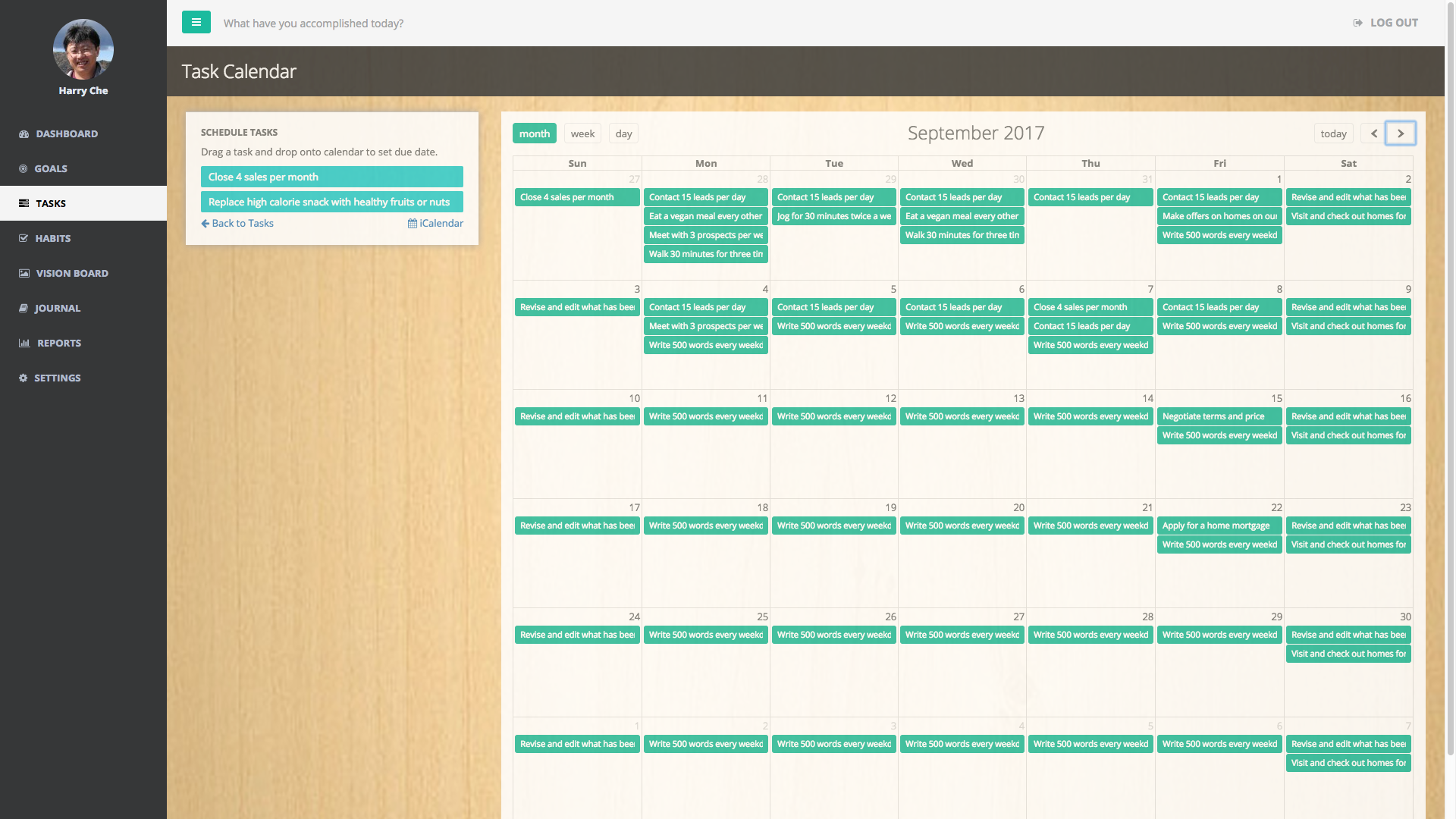The image size is (1456, 819).
Task: Go to Habits in the sidebar
Action: coord(53,238)
